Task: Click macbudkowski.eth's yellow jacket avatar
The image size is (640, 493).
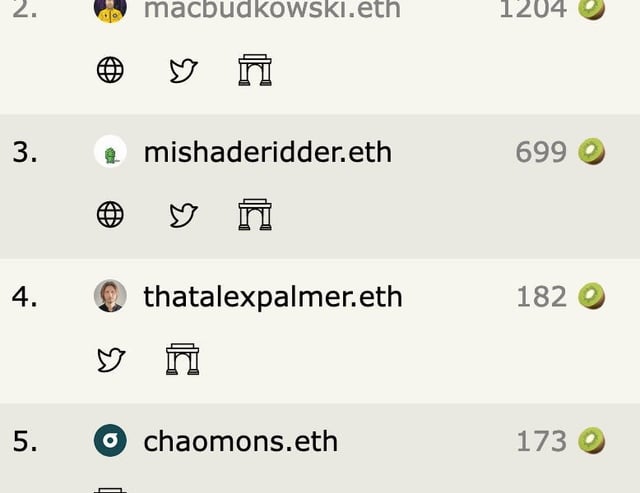Action: pyautogui.click(x=110, y=11)
